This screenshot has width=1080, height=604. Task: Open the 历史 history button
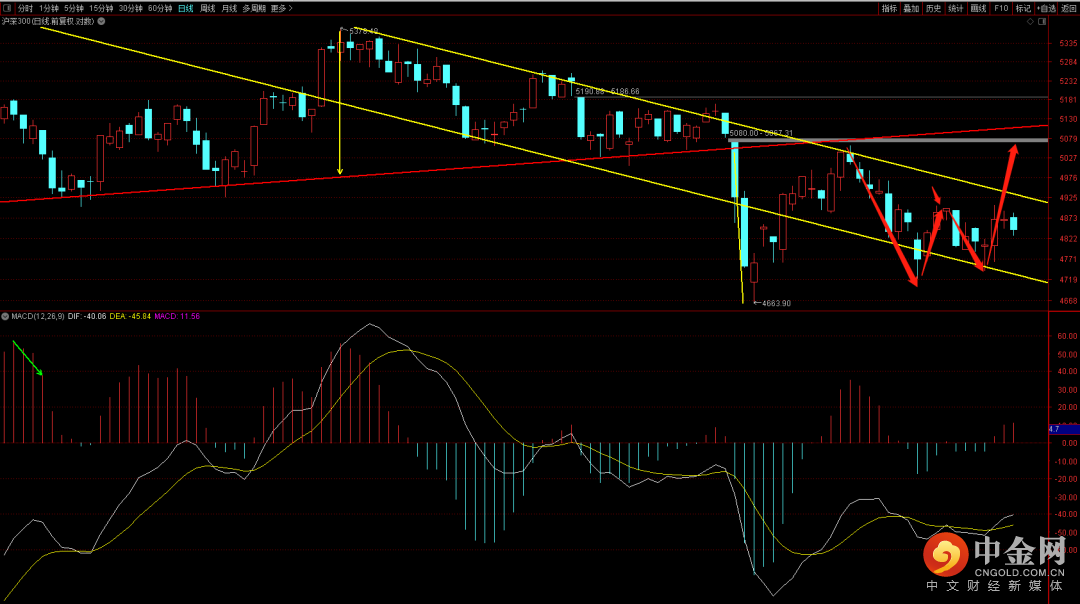[933, 8]
